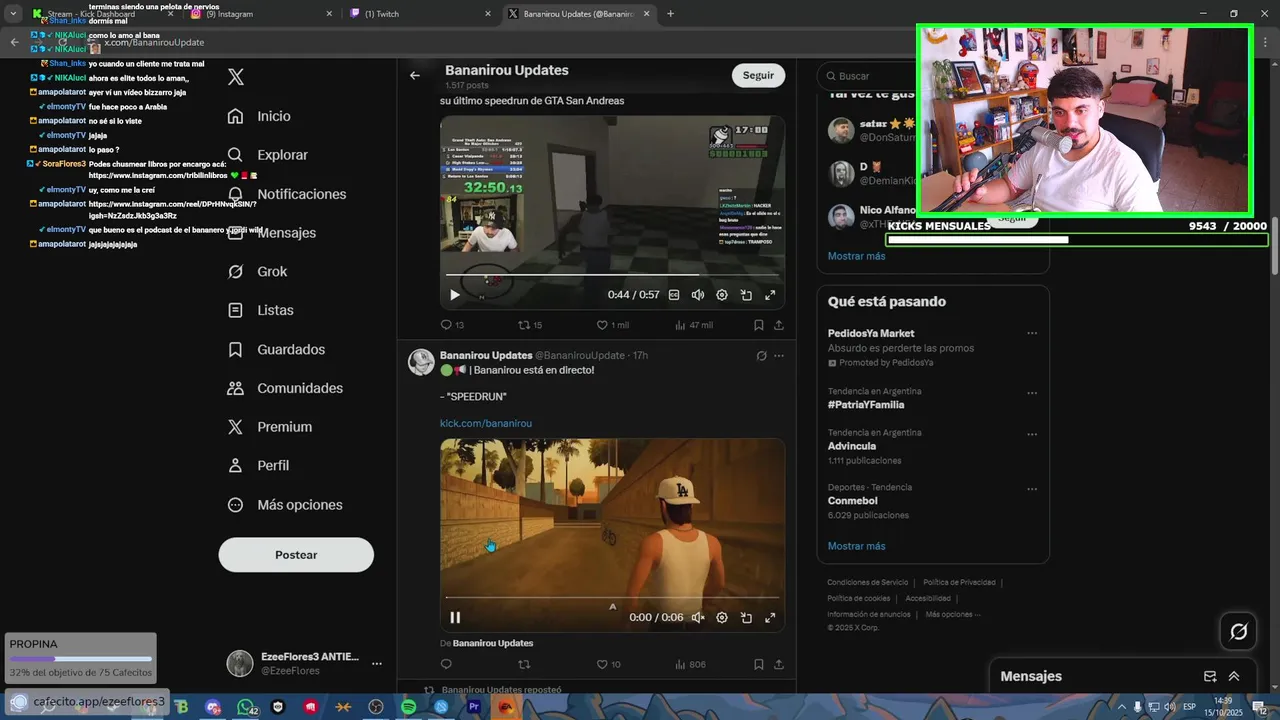Image resolution: width=1280 pixels, height=720 pixels.
Task: Seek on the first video's progress bar
Action: point(612,275)
